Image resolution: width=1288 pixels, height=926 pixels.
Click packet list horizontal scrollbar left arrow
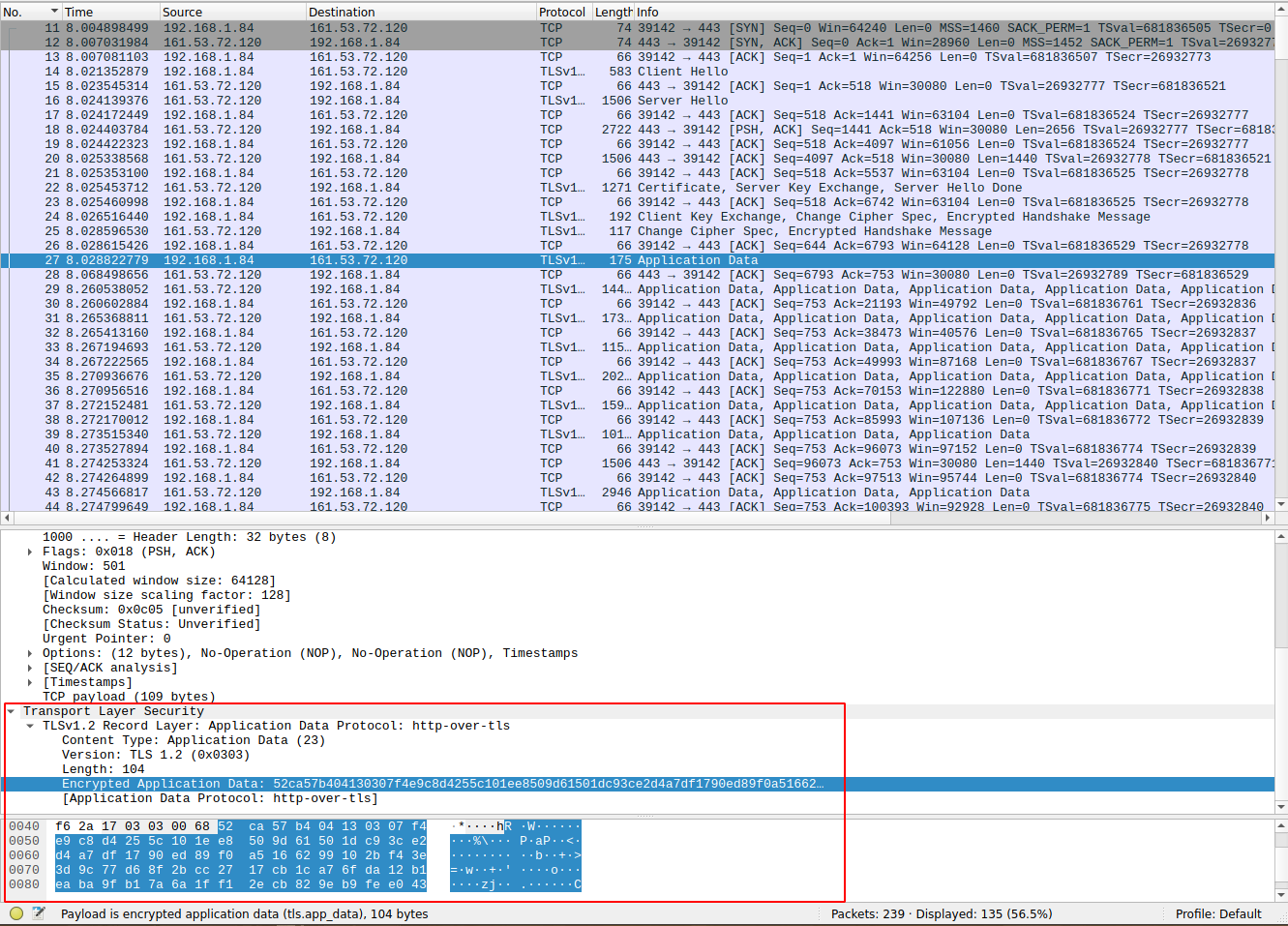(8, 518)
